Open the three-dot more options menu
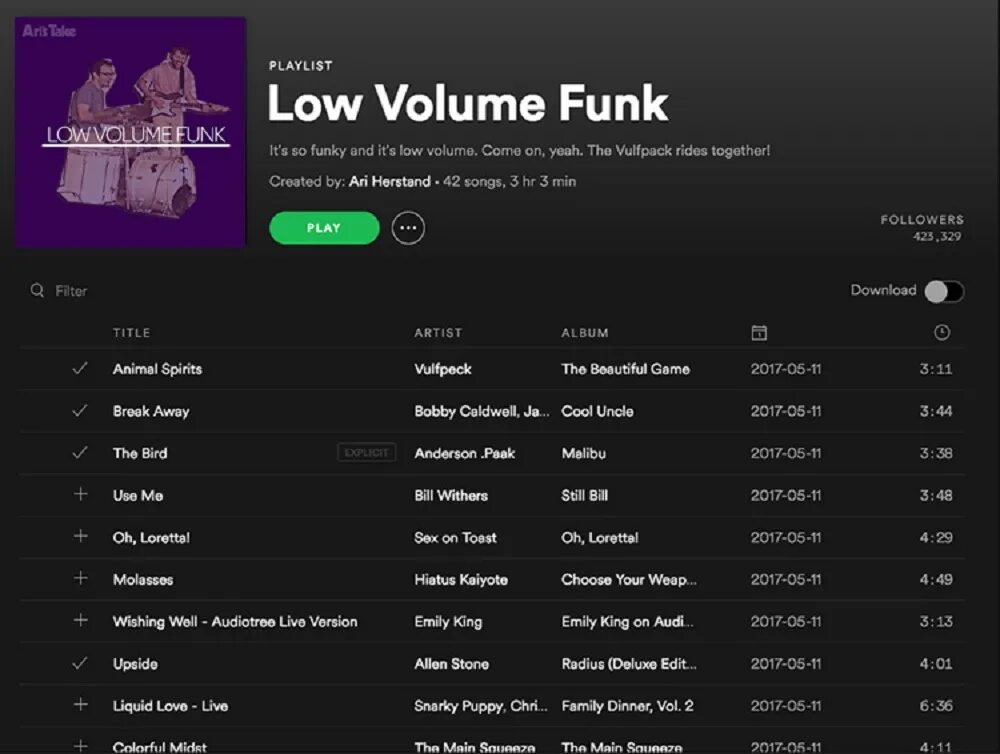 (x=408, y=228)
